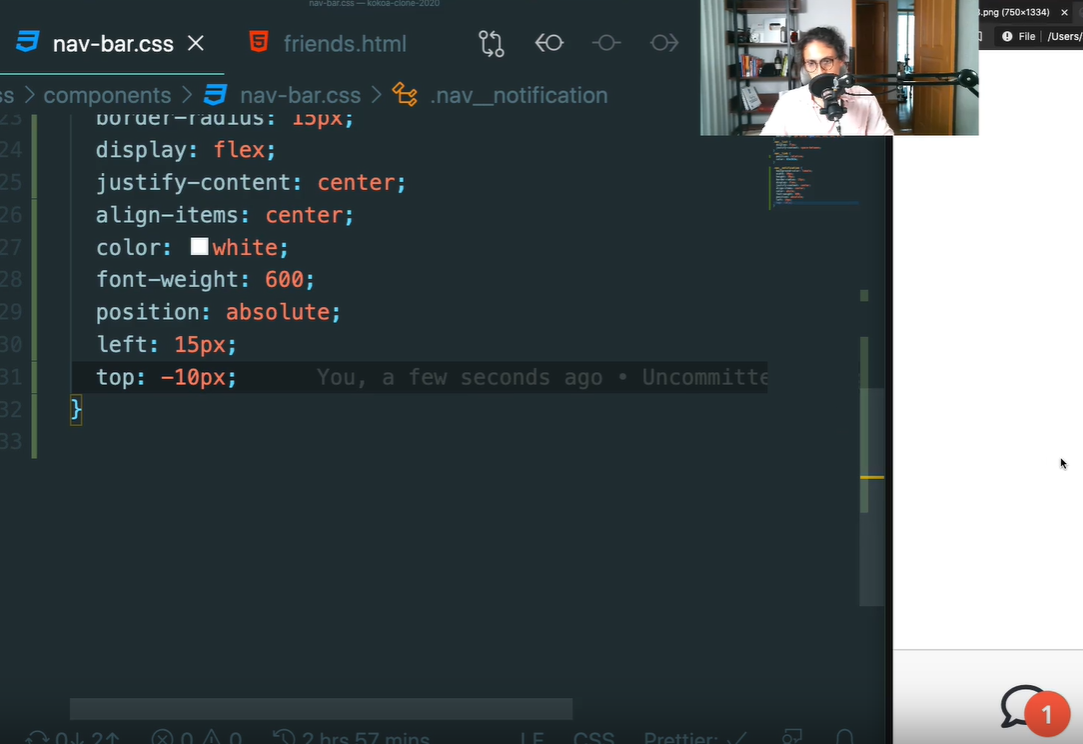Screen dimensions: 1083x744
Task: Switch to the nav-bar.css editor tab
Action: tap(111, 44)
